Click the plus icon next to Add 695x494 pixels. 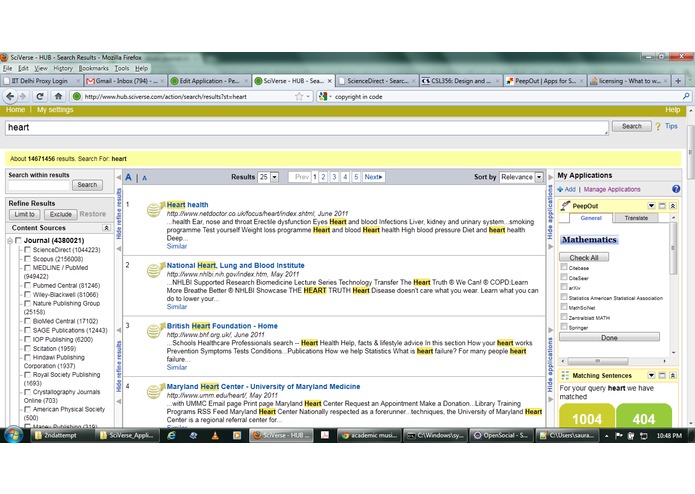560,189
